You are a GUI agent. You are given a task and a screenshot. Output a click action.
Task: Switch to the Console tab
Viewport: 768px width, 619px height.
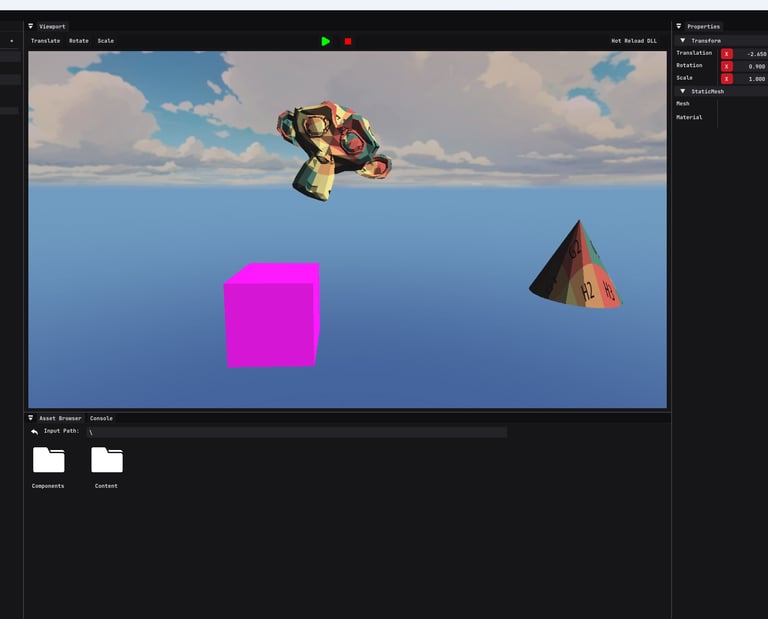coord(101,418)
